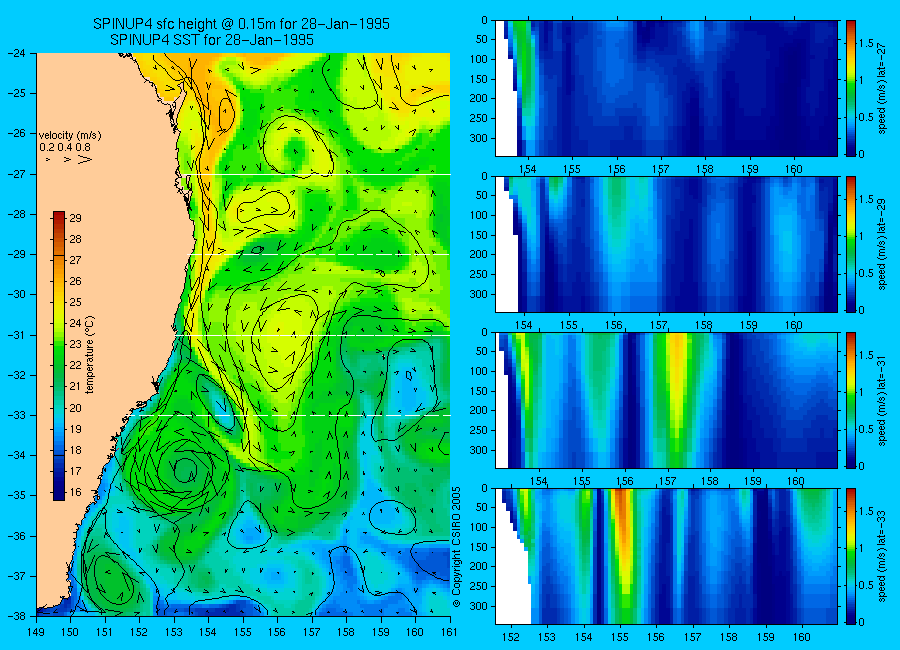Screen dimensions: 900x650
Task: Click the 157 longitude label under the lat=-31 panel
Action: coord(668,481)
